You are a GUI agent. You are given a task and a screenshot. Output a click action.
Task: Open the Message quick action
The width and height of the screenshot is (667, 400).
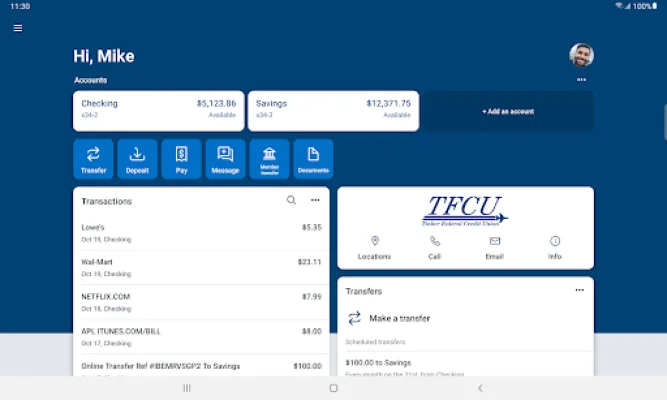click(x=225, y=159)
